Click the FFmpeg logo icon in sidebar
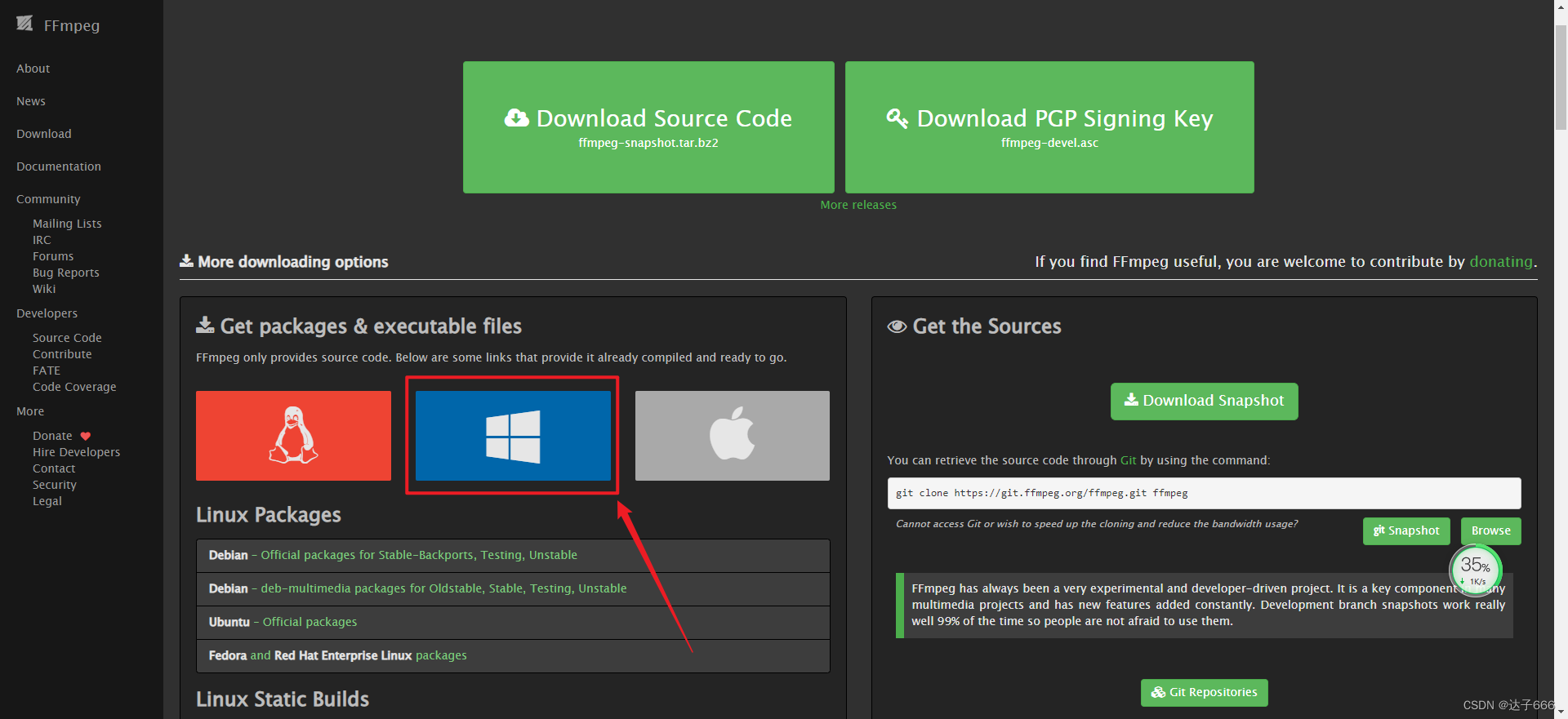The image size is (1568, 719). point(24,24)
